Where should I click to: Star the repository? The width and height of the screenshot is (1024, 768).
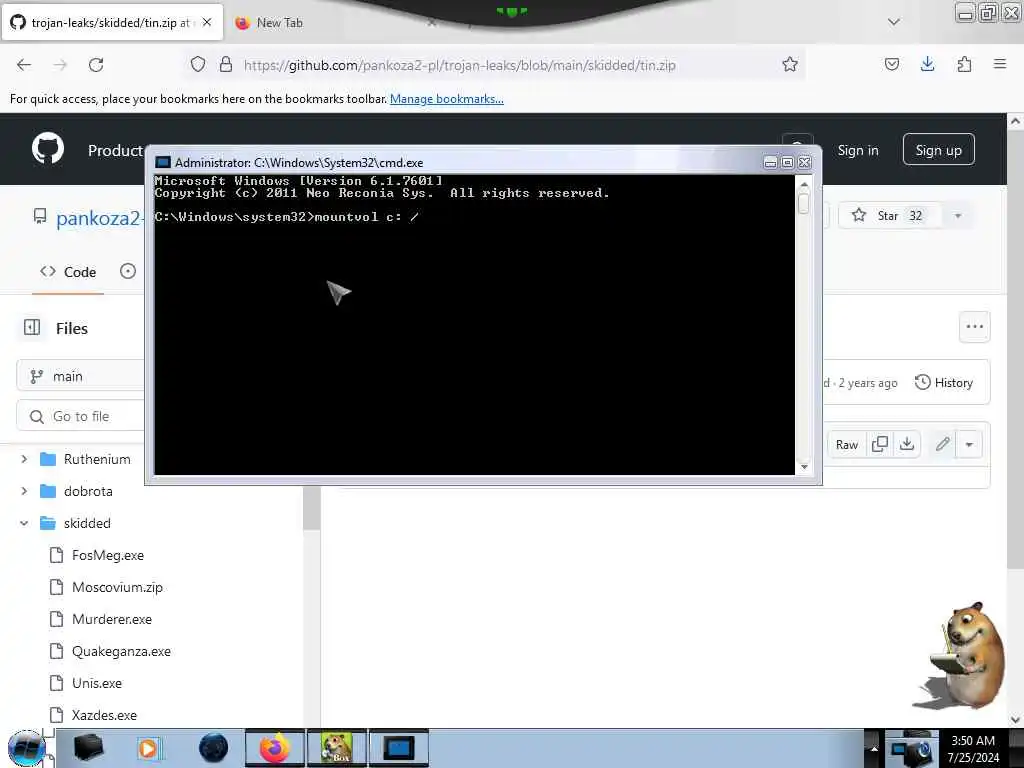889,216
